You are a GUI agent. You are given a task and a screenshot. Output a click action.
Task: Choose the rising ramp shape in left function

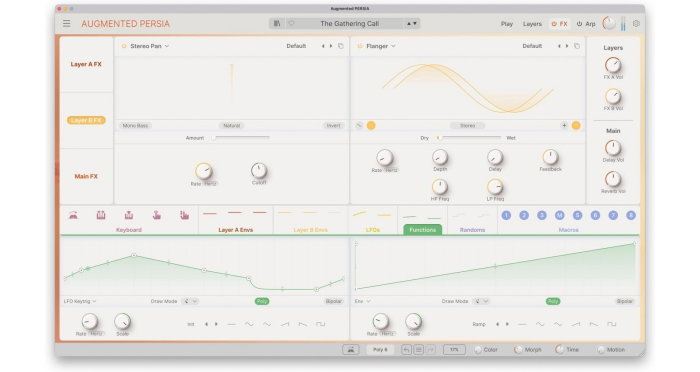point(285,324)
